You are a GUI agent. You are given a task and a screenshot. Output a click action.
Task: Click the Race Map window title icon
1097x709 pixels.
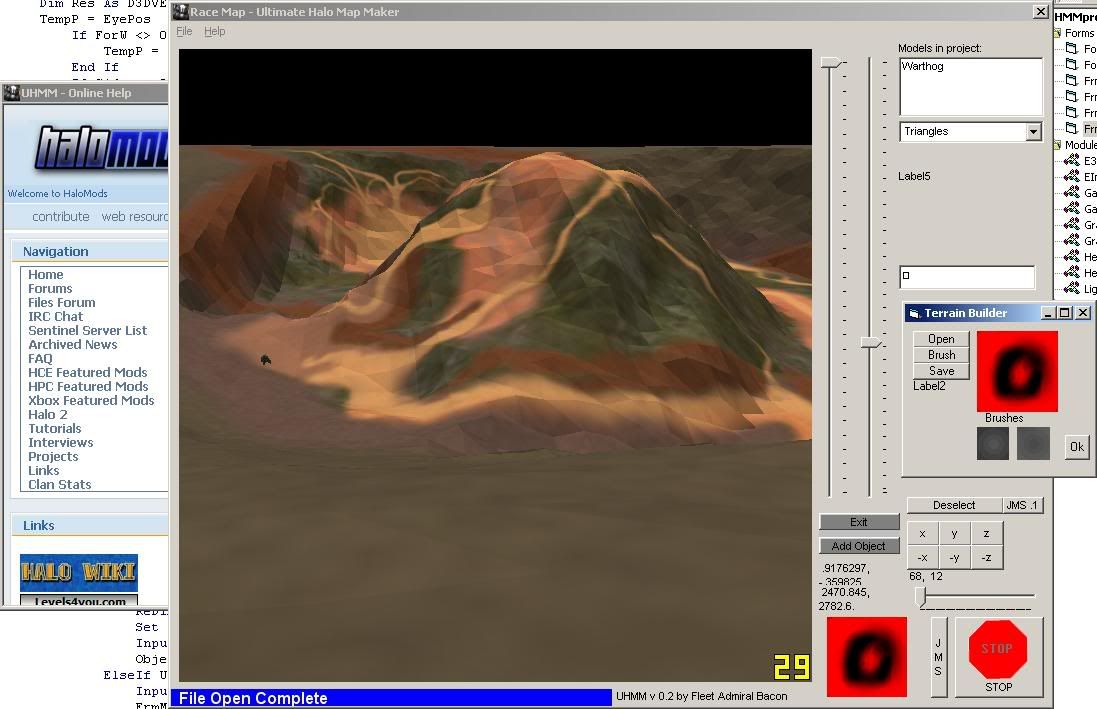click(x=181, y=12)
